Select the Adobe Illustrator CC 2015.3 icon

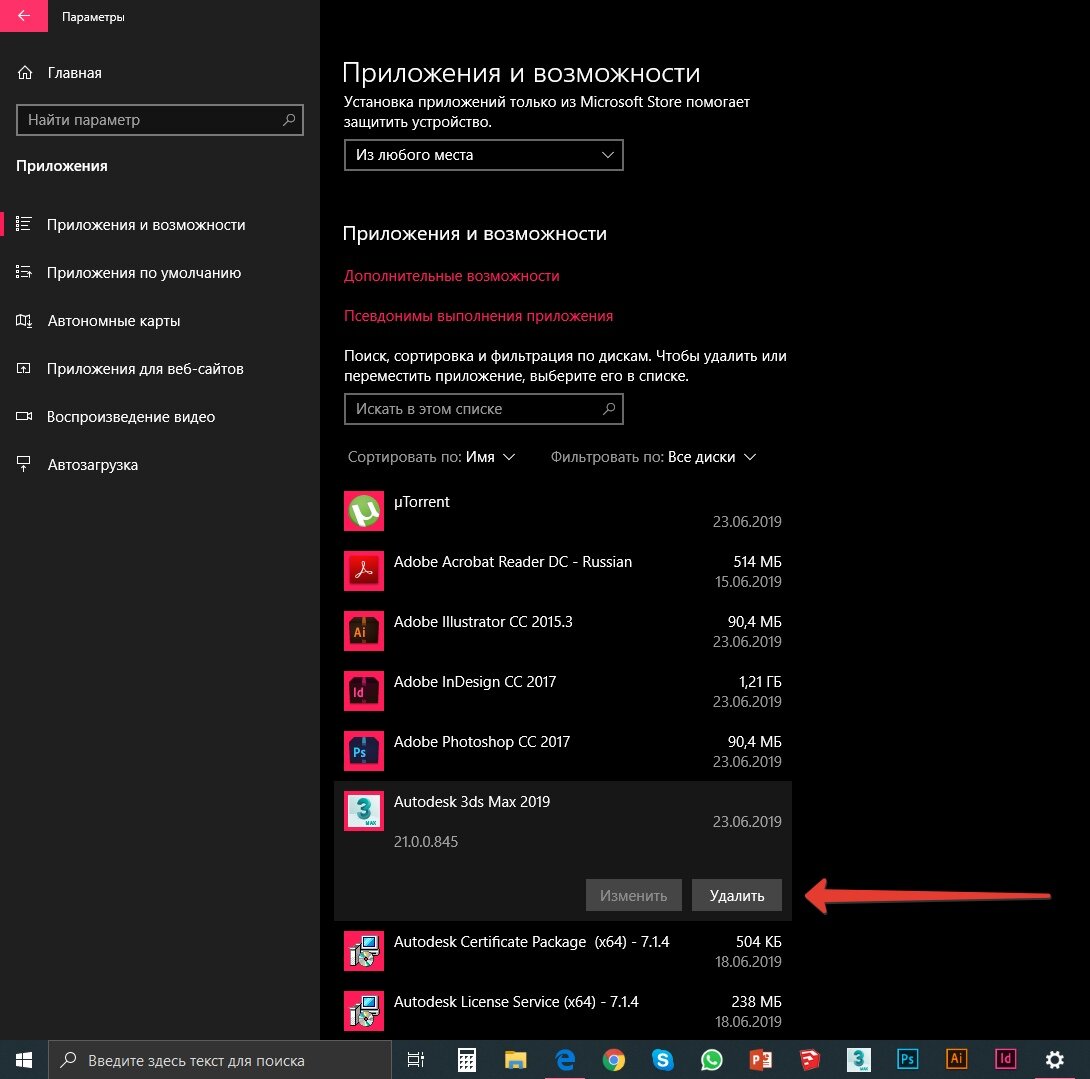click(x=364, y=631)
